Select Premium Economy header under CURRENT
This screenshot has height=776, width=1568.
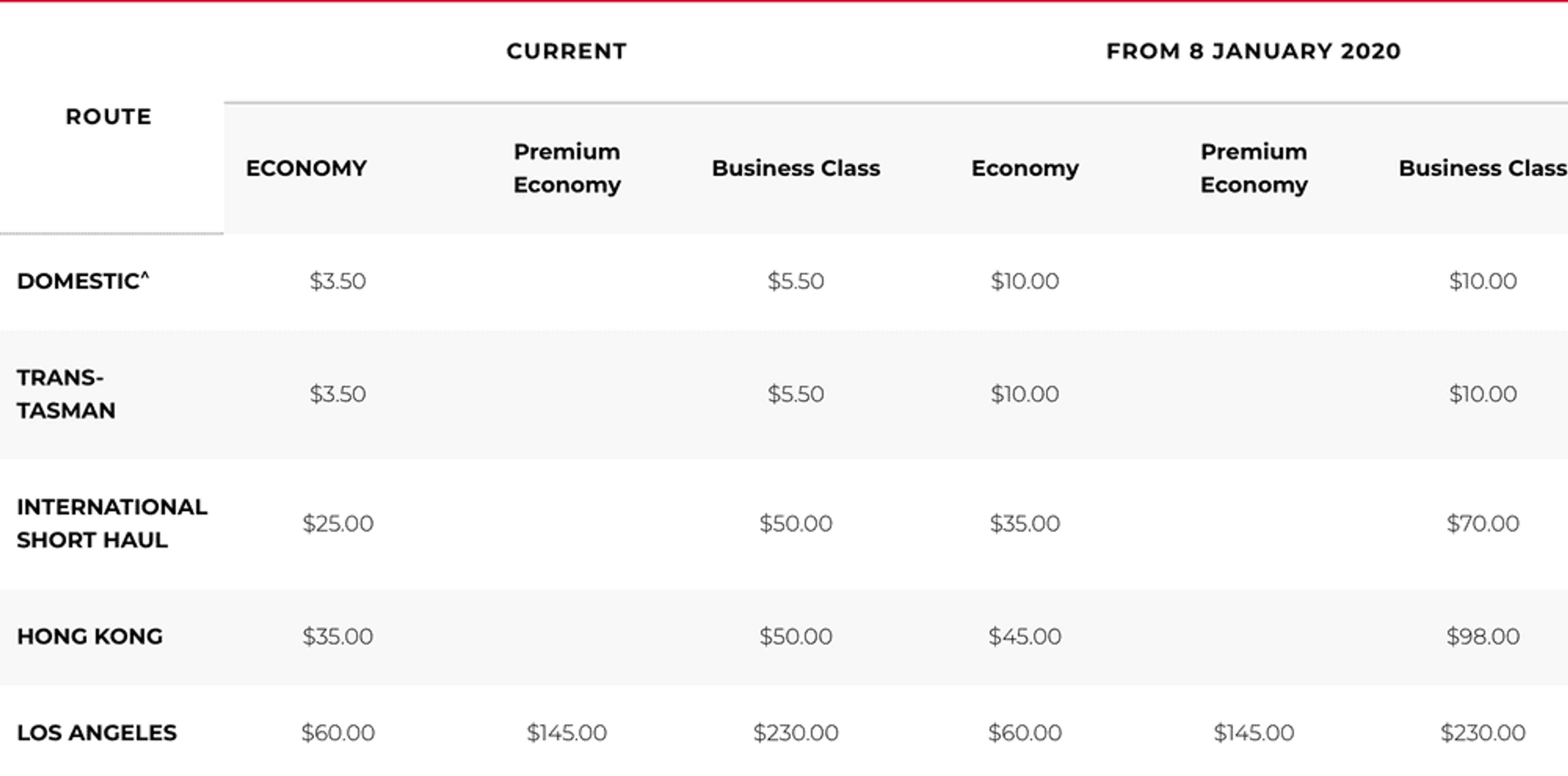pyautogui.click(x=567, y=168)
